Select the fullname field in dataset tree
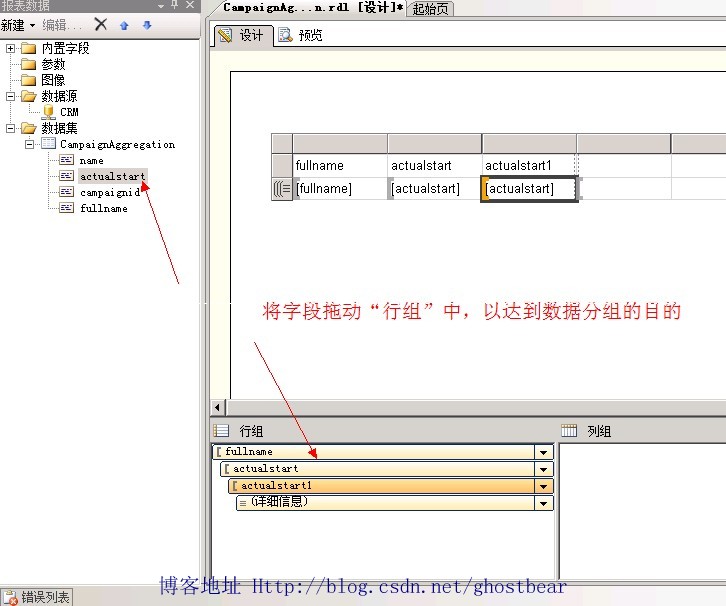This screenshot has width=726, height=606. click(x=104, y=208)
